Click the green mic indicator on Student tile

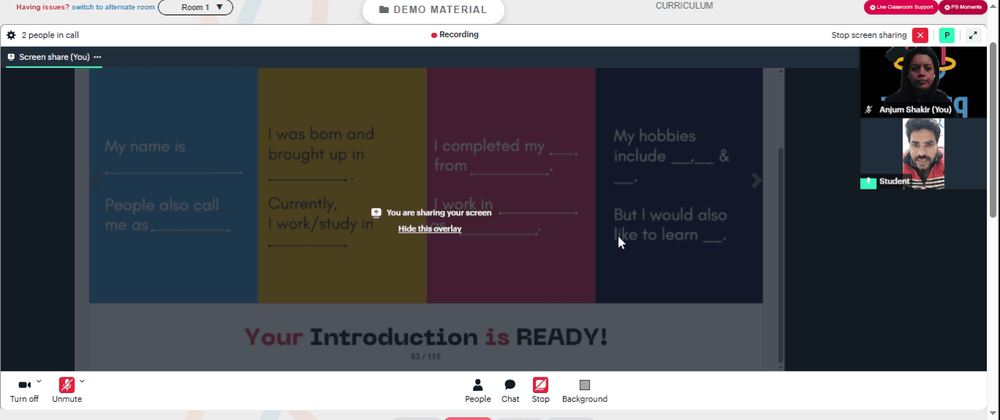(868, 183)
